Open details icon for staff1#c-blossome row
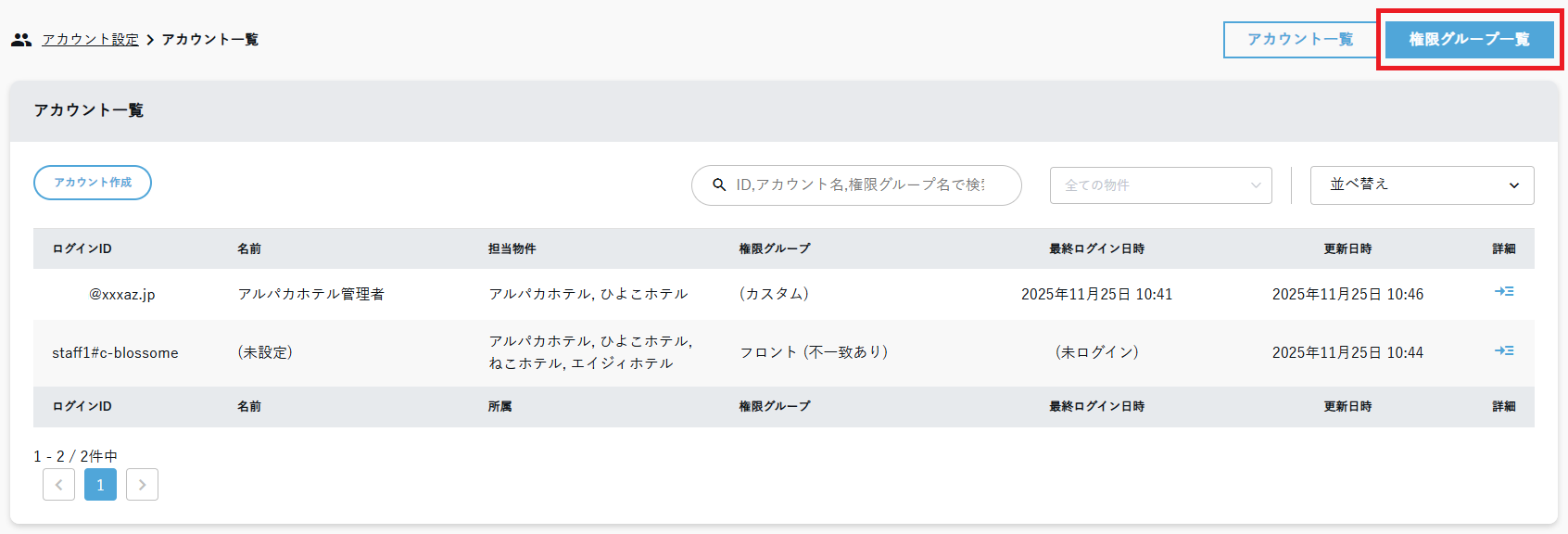 click(x=1503, y=351)
